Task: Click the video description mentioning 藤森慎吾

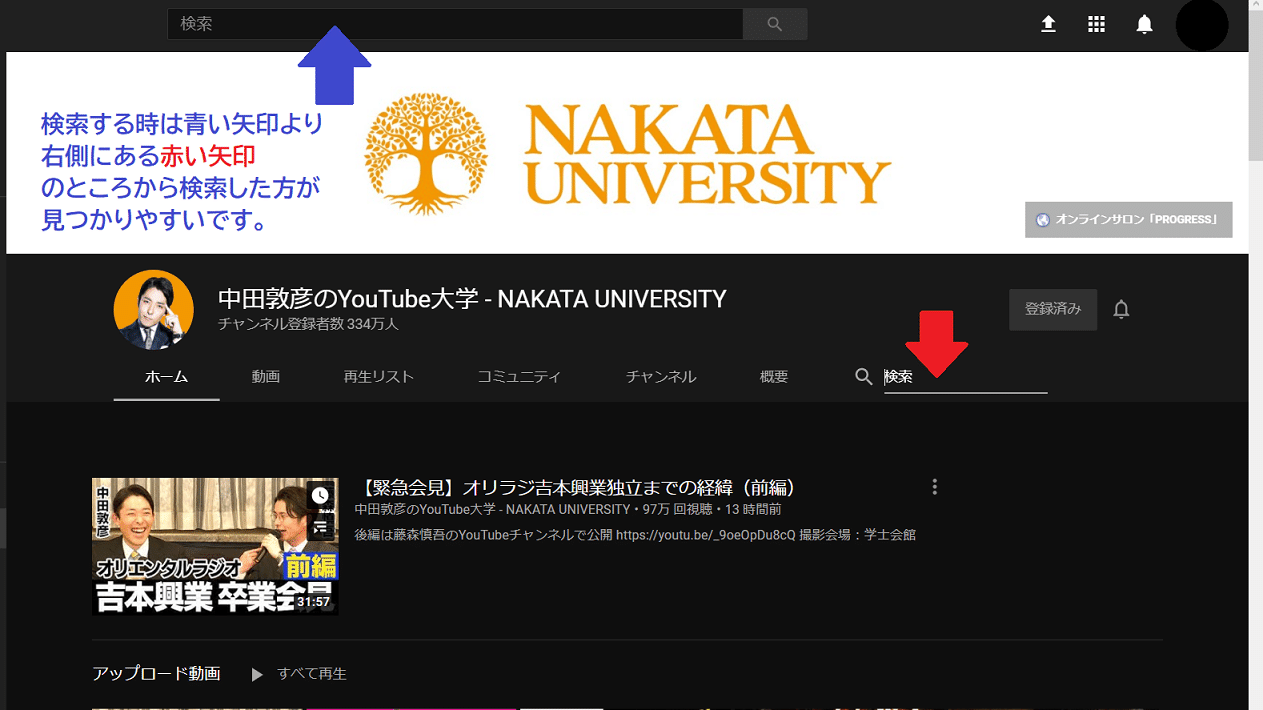Action: tap(635, 535)
